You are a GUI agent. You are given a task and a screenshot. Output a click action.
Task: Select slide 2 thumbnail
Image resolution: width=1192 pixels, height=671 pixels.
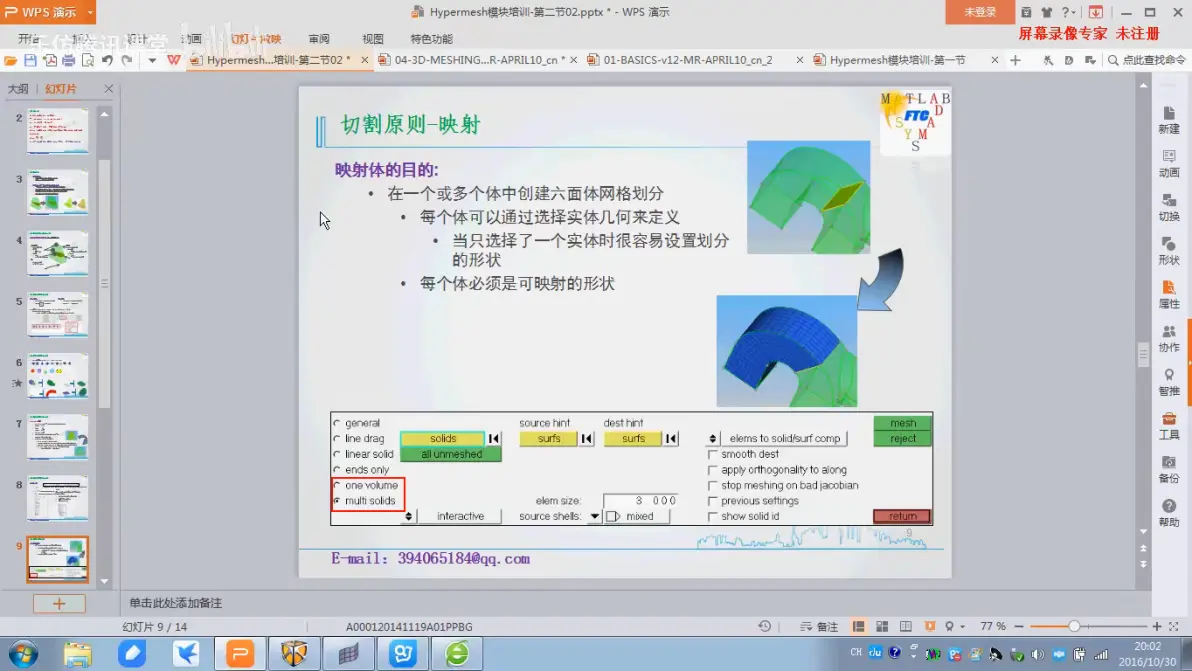tap(58, 131)
